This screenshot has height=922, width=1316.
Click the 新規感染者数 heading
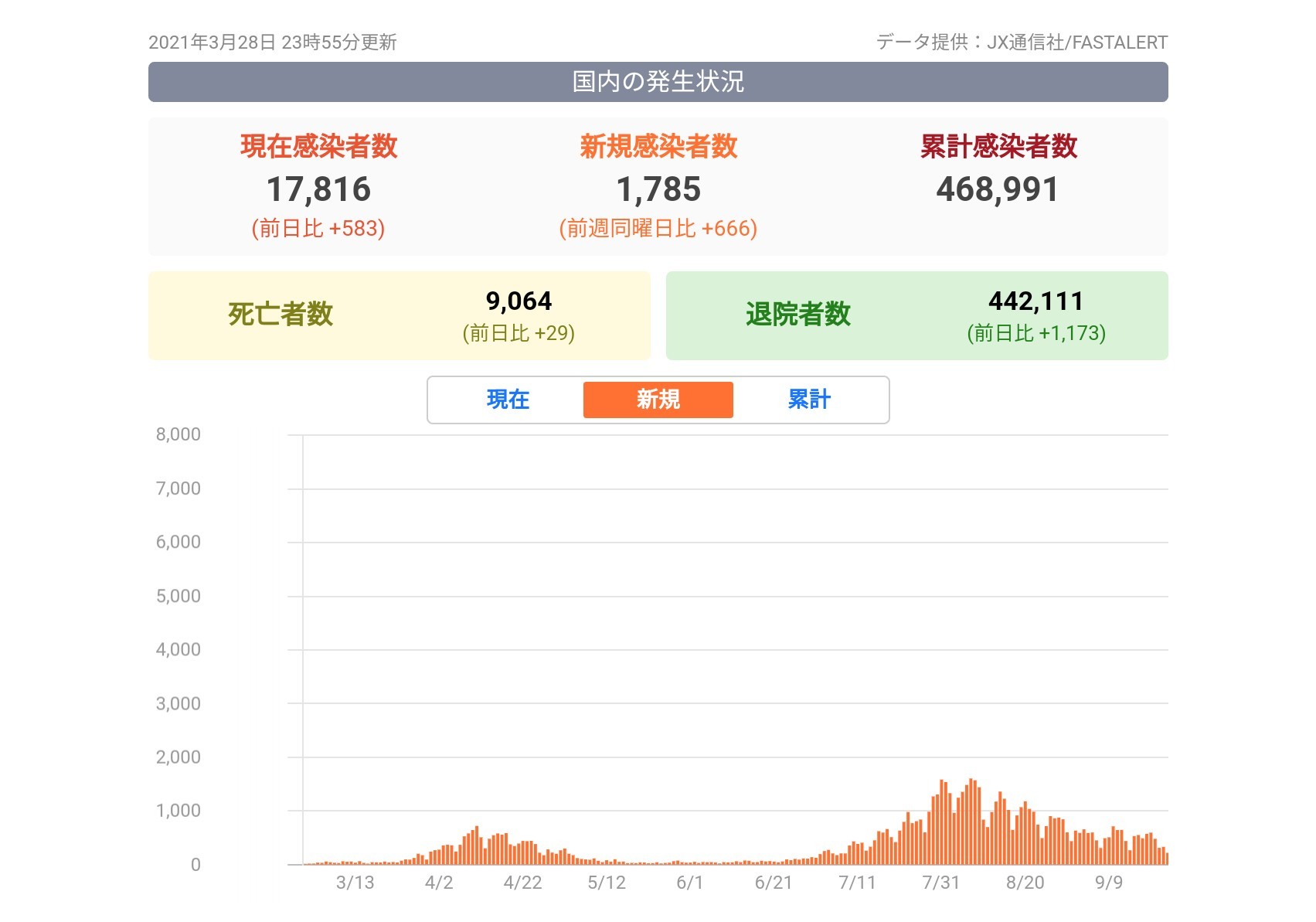pyautogui.click(x=658, y=146)
